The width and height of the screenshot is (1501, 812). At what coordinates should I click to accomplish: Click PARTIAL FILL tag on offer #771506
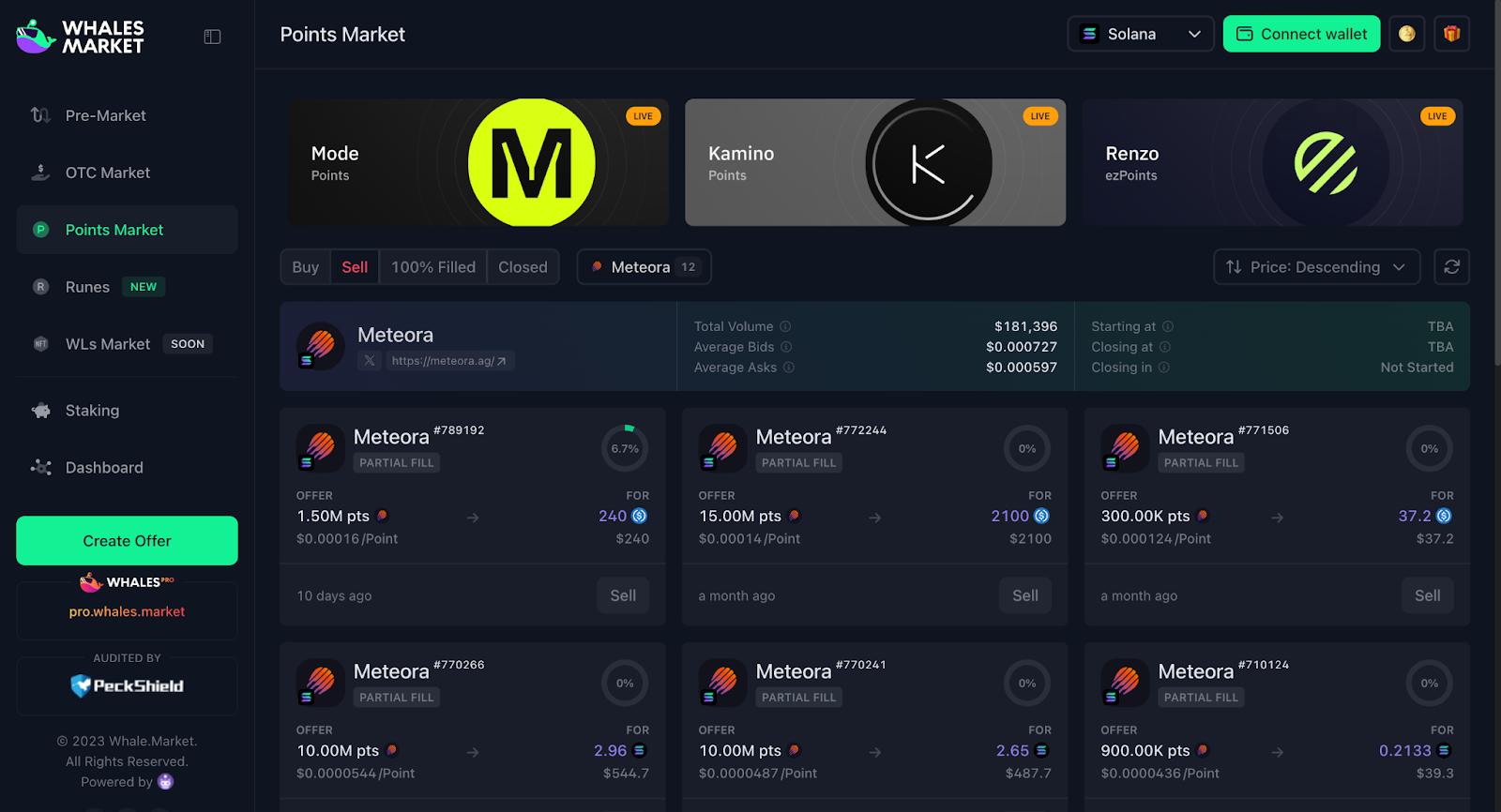(1201, 462)
